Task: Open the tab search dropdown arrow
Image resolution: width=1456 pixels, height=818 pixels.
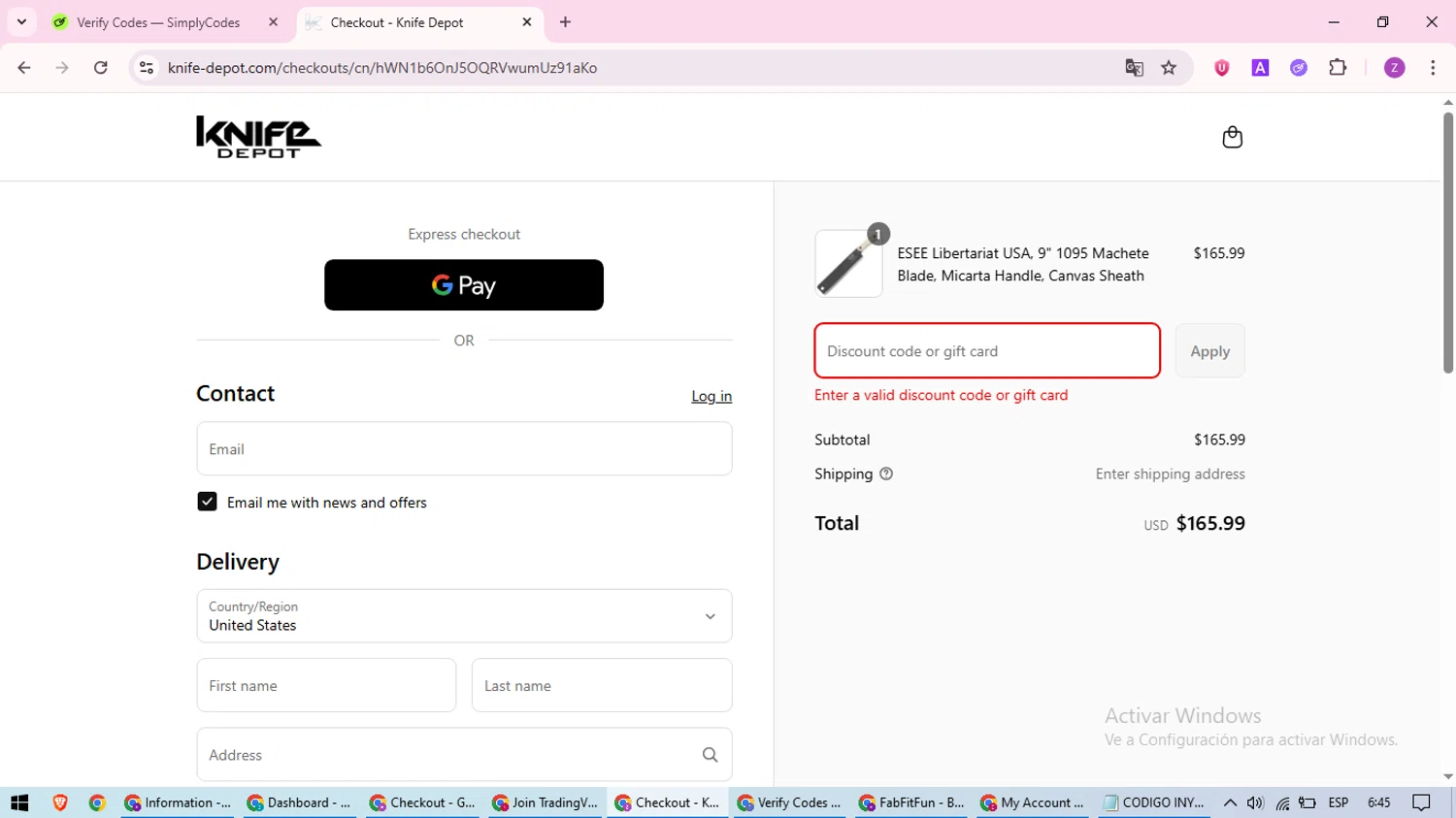Action: click(21, 22)
